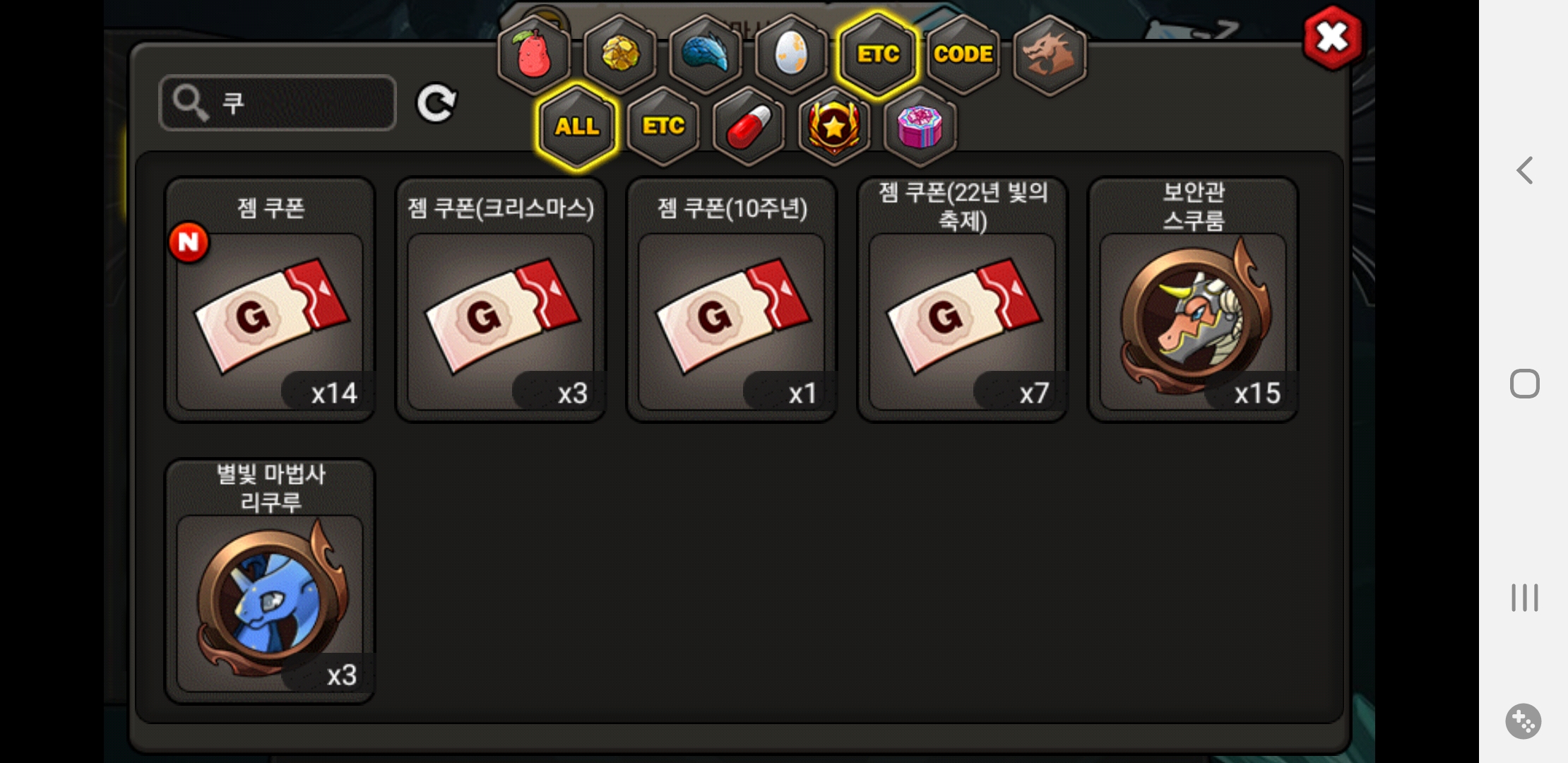This screenshot has height=763, width=1568.
Task: Tap the Android back navigation arrow
Action: point(1525,170)
